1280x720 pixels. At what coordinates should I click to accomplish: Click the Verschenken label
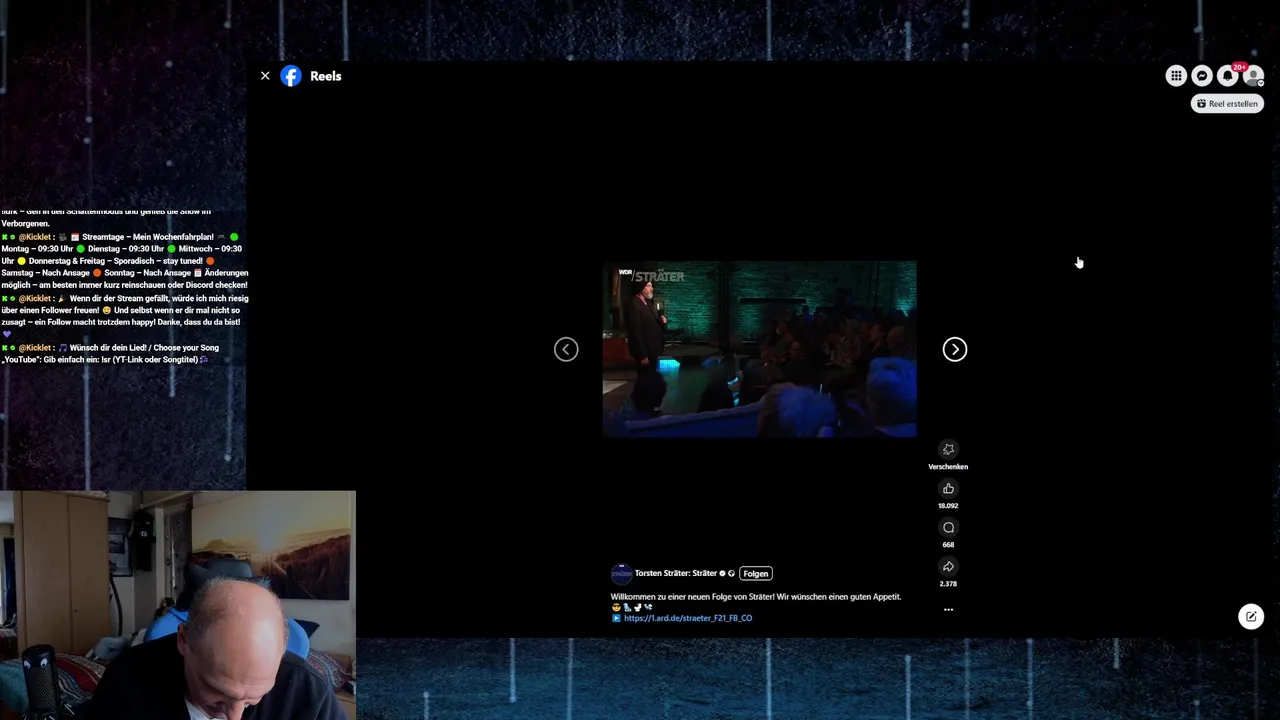[x=948, y=467]
